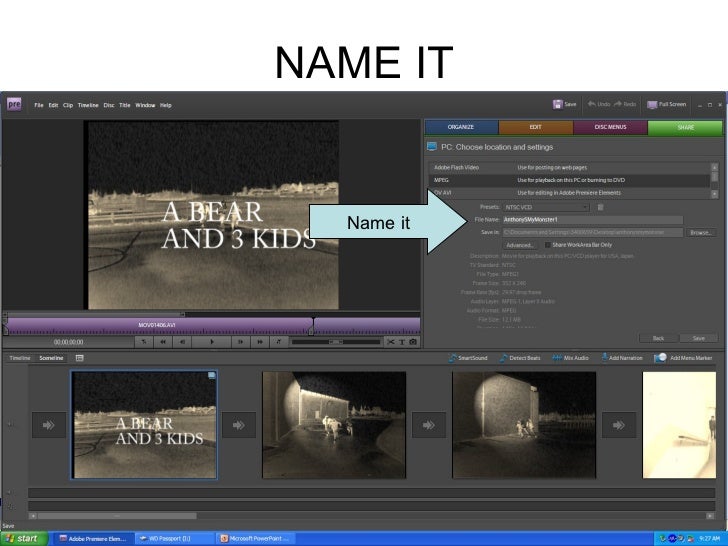Click the Browse... button
The image size is (728, 546).
click(x=701, y=233)
